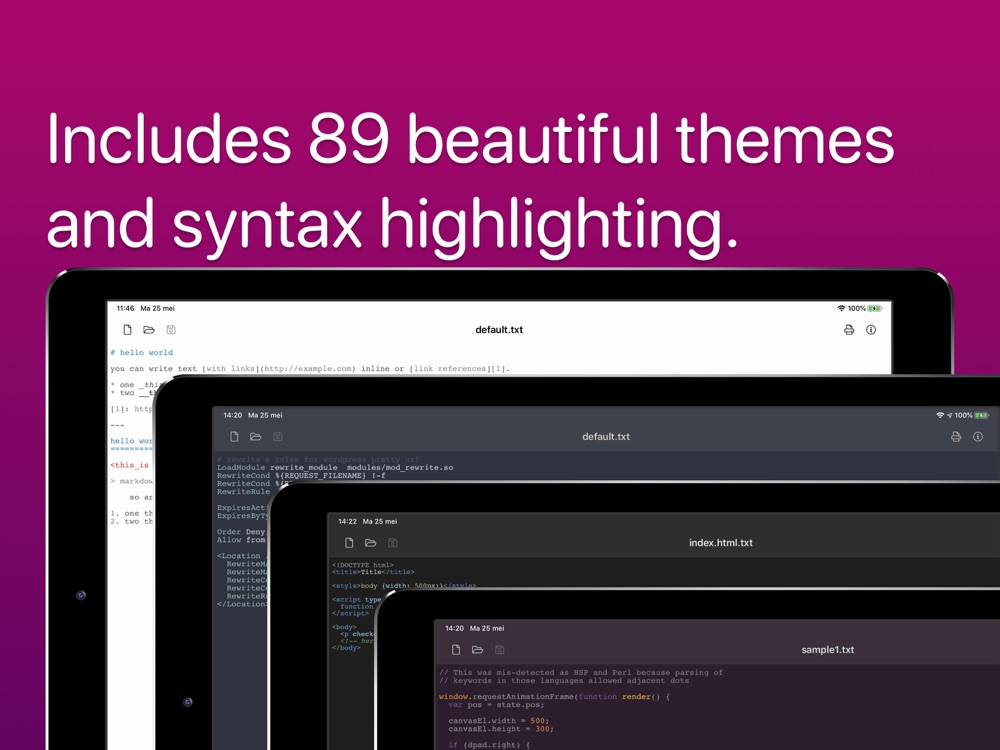Click the 'canvasEl.width = 500;' line

499,721
